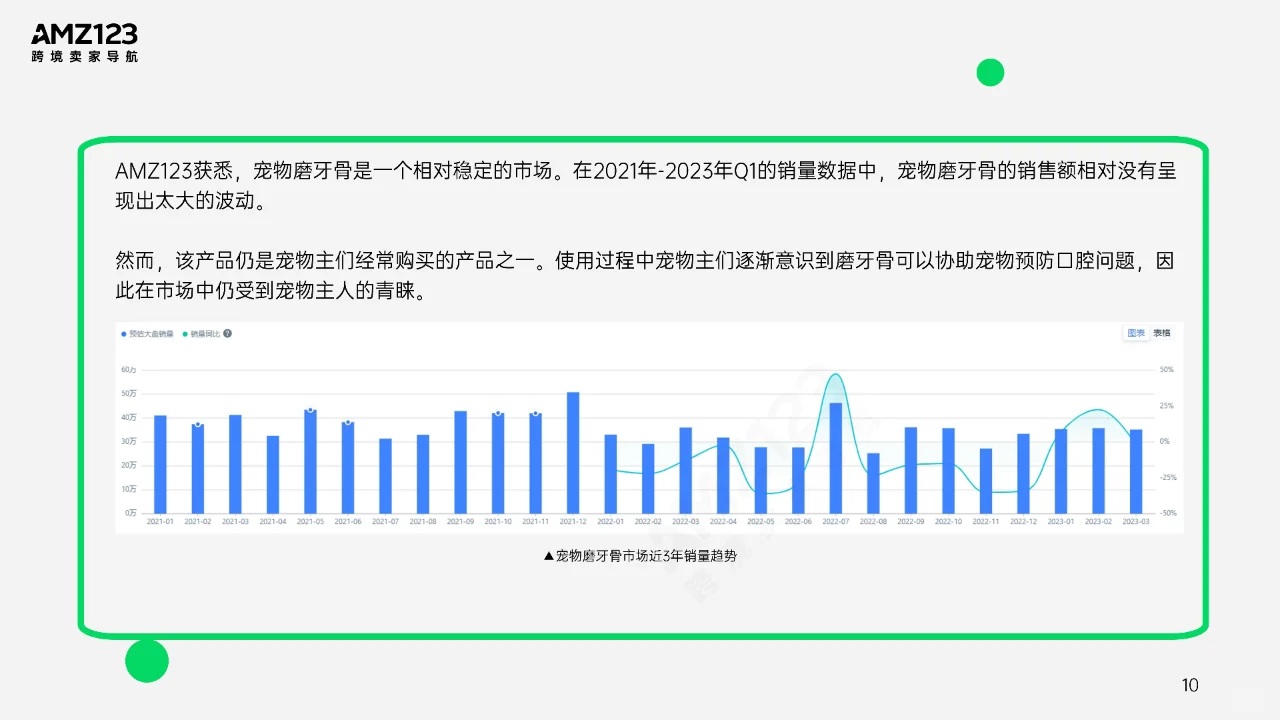Screen dimensions: 1280x720
Task: Click the 2022-11 sales bar
Action: 986,480
